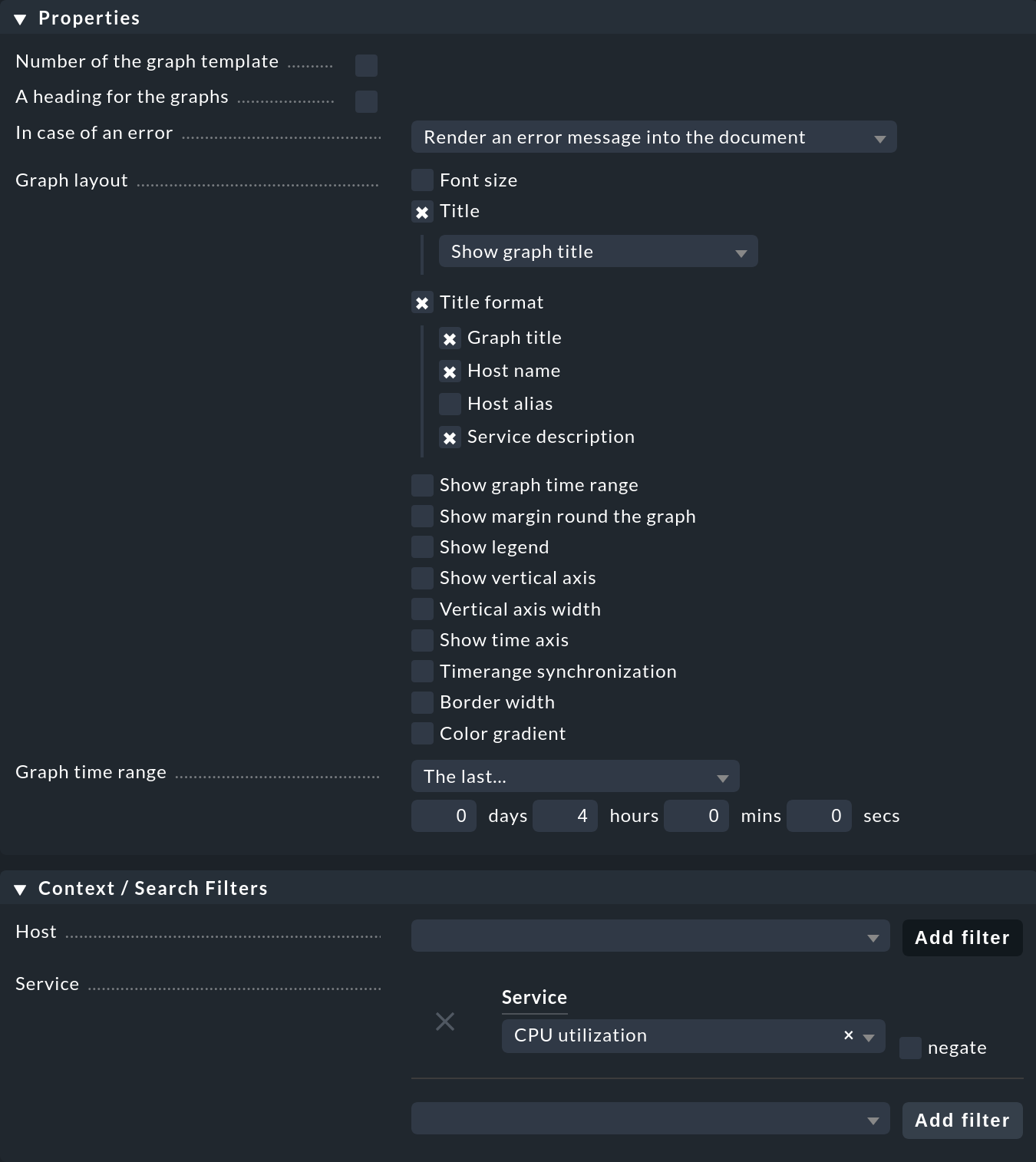1036x1162 pixels.
Task: Open the In case of an error dropdown
Action: (x=653, y=137)
